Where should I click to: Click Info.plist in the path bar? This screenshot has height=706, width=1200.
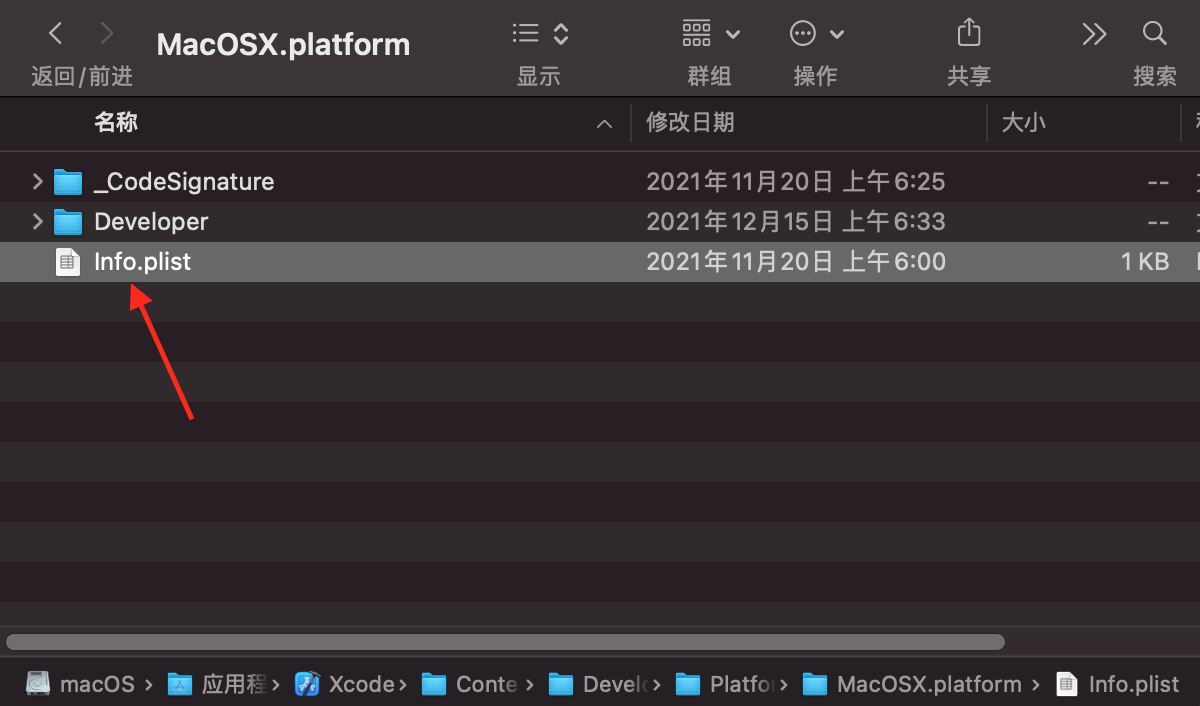tap(1119, 684)
